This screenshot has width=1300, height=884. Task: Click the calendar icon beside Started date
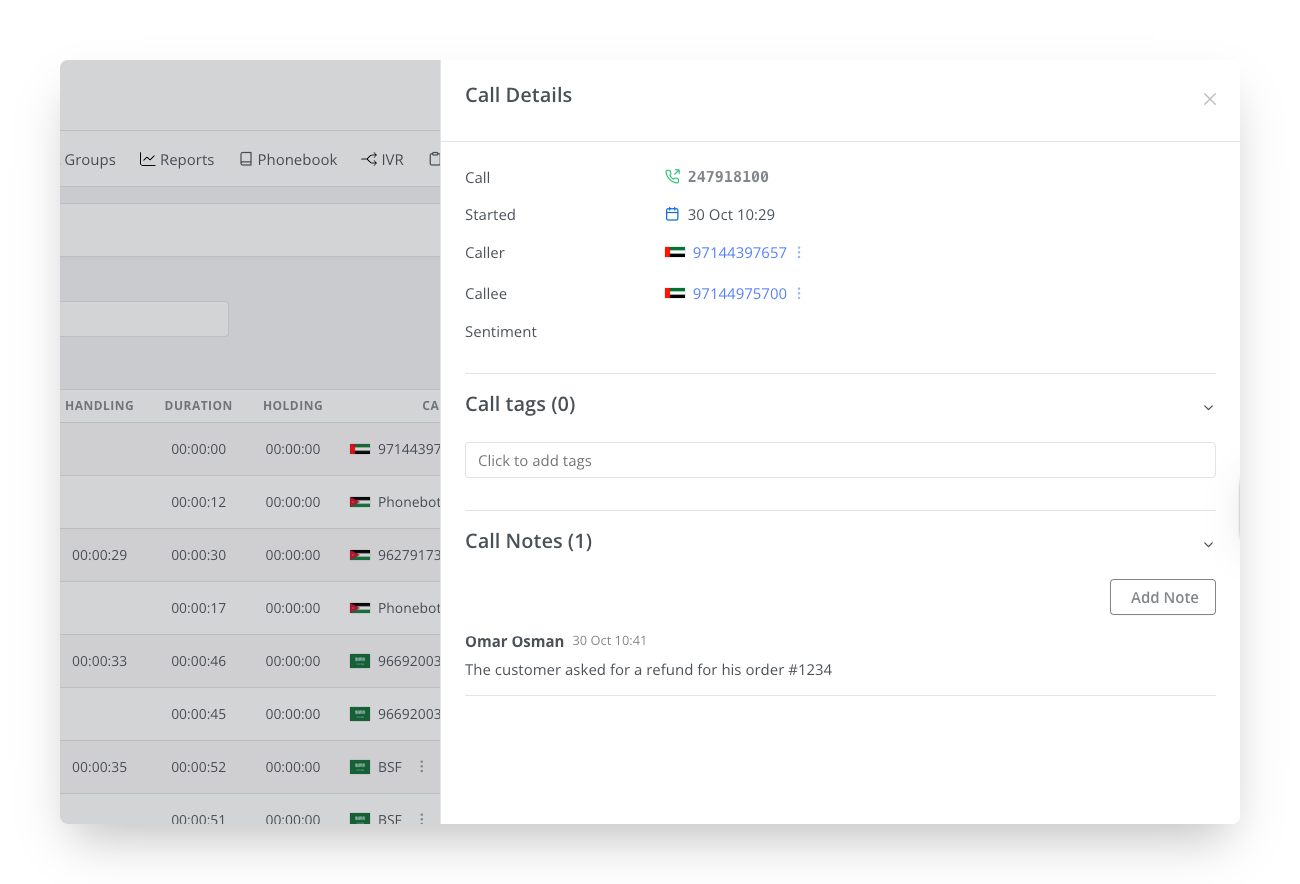point(672,214)
